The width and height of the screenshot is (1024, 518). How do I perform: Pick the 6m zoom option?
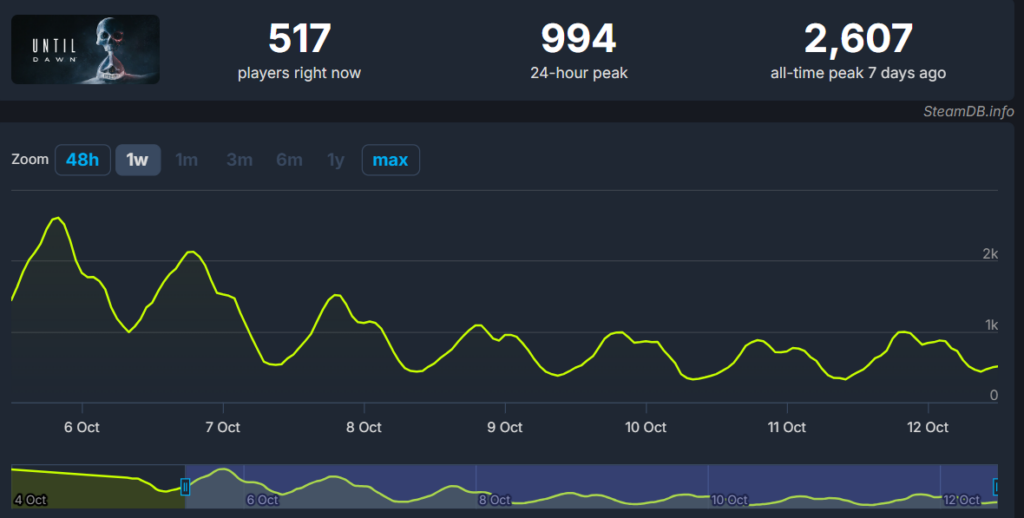pyautogui.click(x=289, y=160)
